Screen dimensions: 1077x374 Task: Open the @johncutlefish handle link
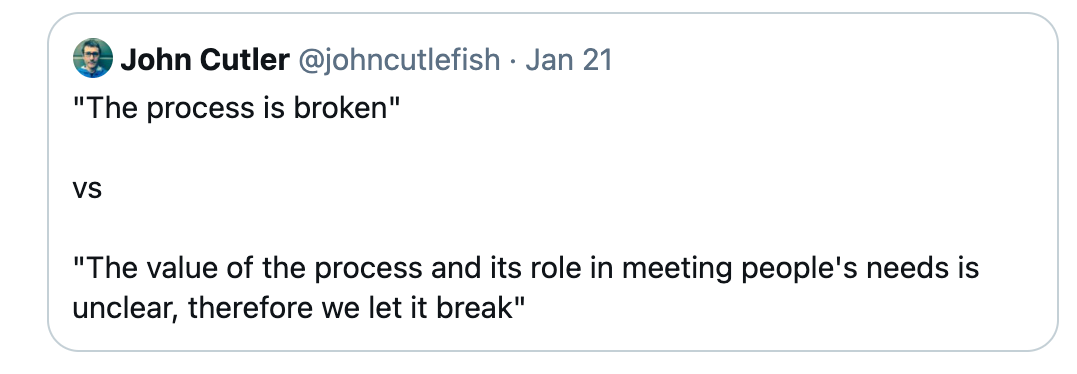(x=398, y=60)
